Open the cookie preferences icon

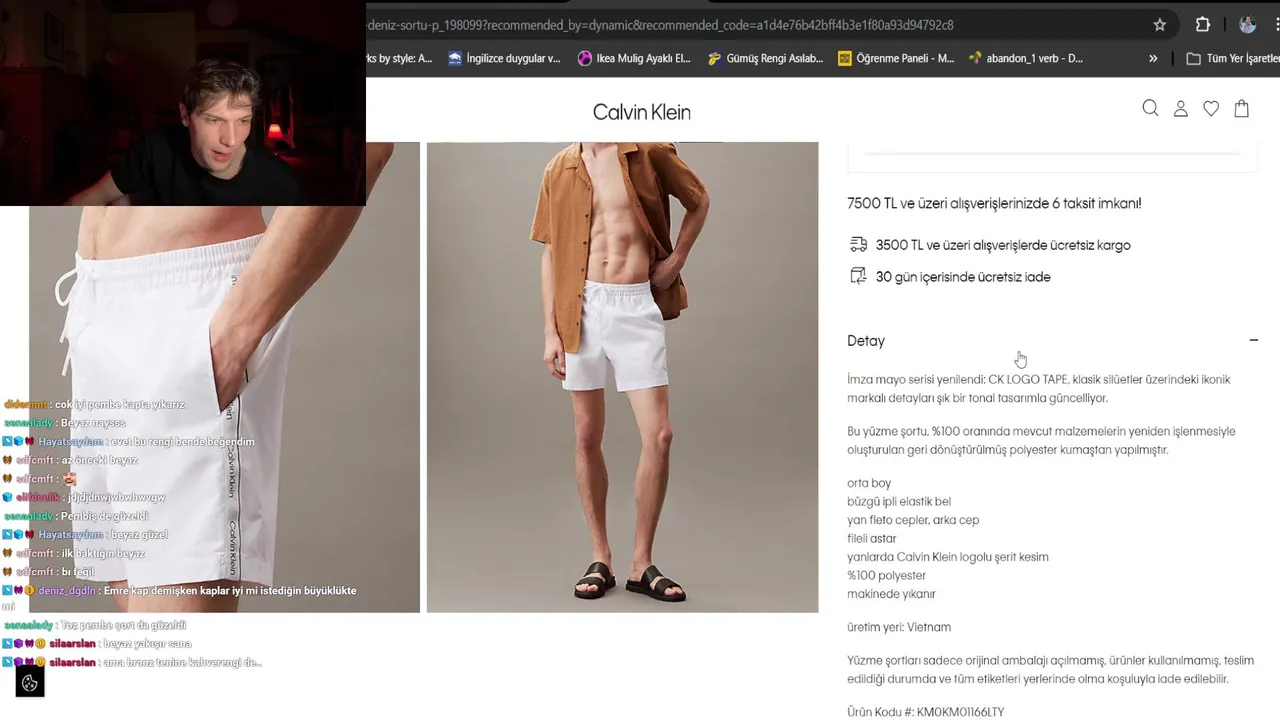[30, 683]
